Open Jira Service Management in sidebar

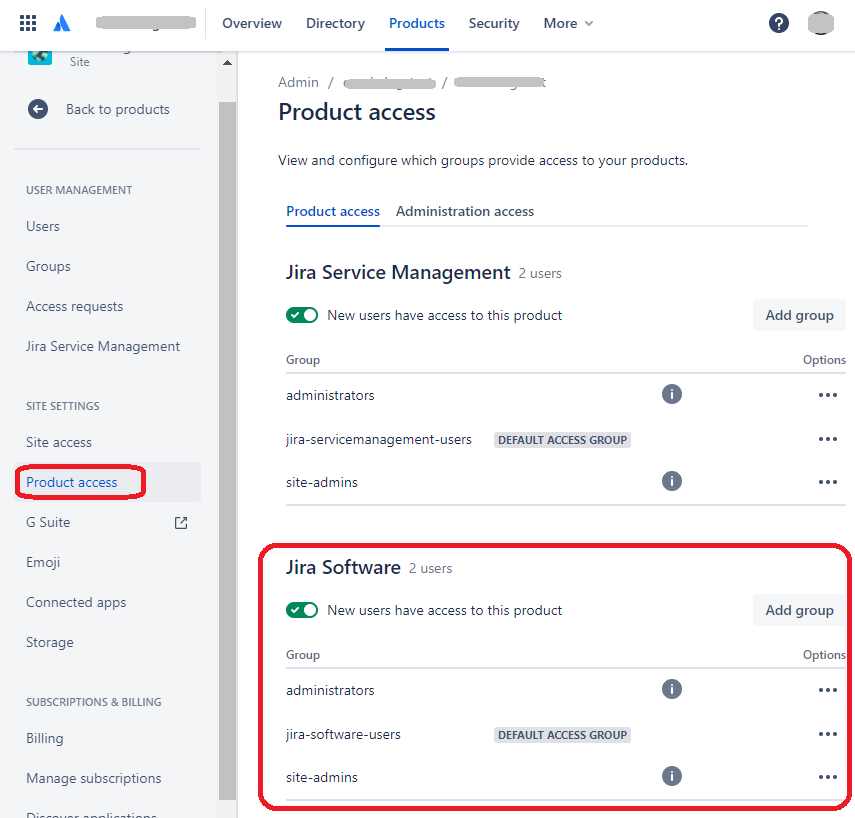pyautogui.click(x=103, y=347)
